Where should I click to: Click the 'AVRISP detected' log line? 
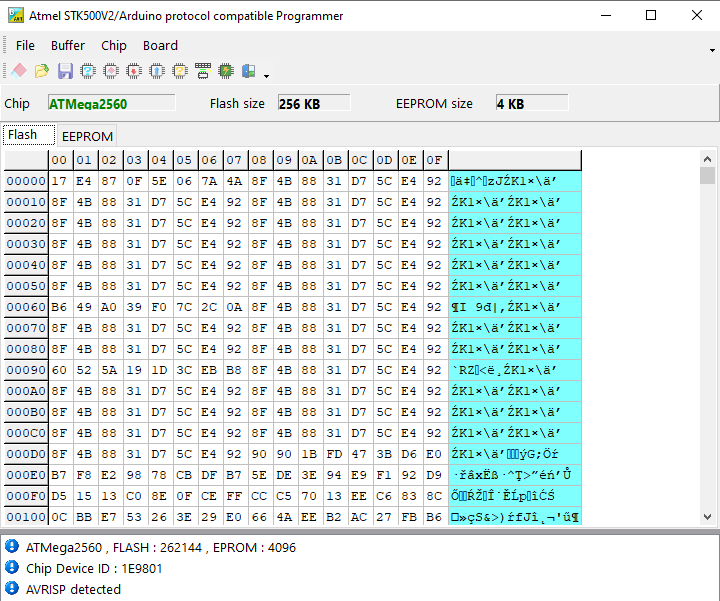pyautogui.click(x=73, y=590)
